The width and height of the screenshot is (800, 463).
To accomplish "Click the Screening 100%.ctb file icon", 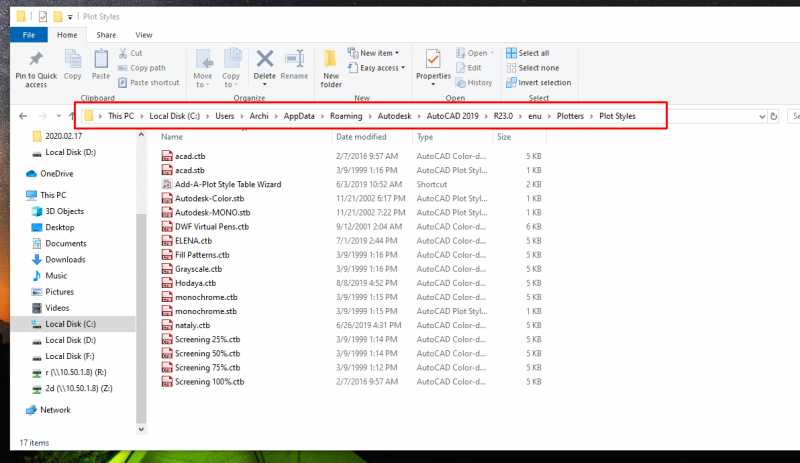I will point(167,382).
